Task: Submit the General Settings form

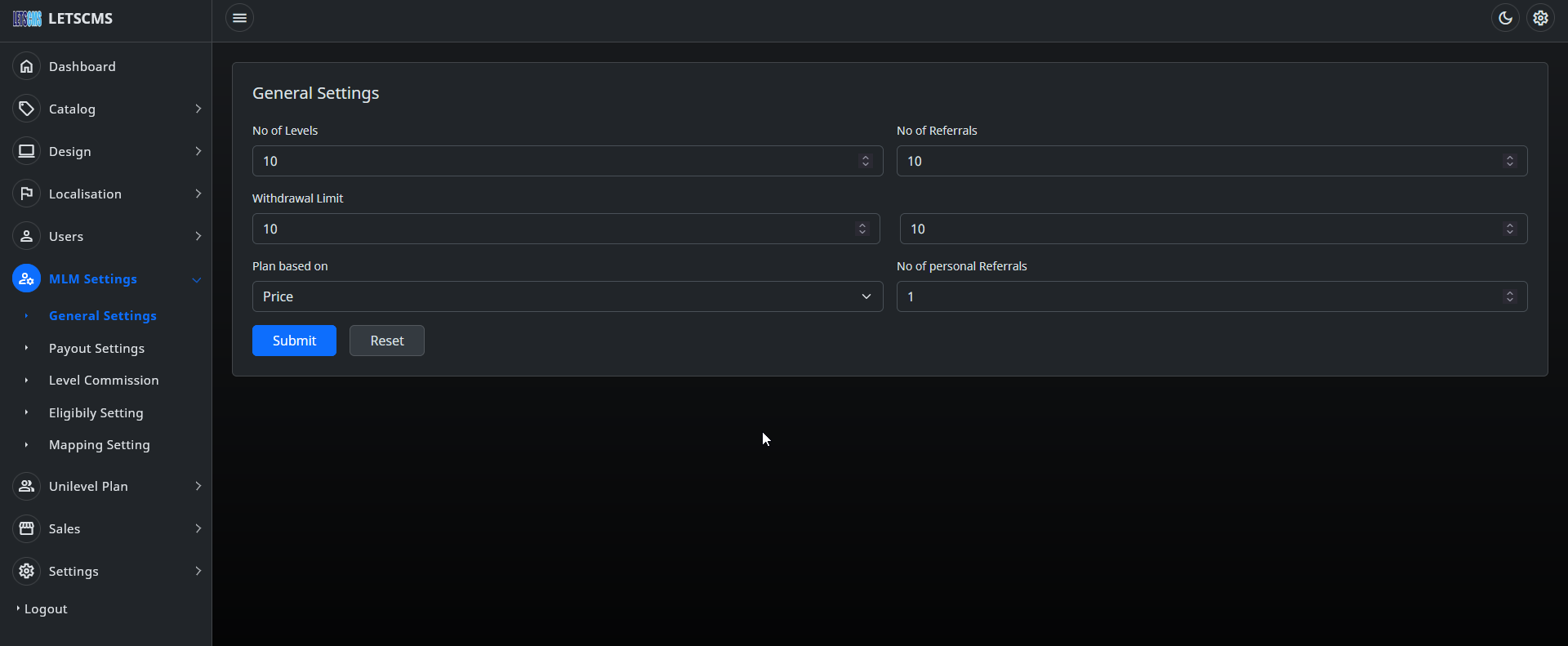Action: [294, 341]
